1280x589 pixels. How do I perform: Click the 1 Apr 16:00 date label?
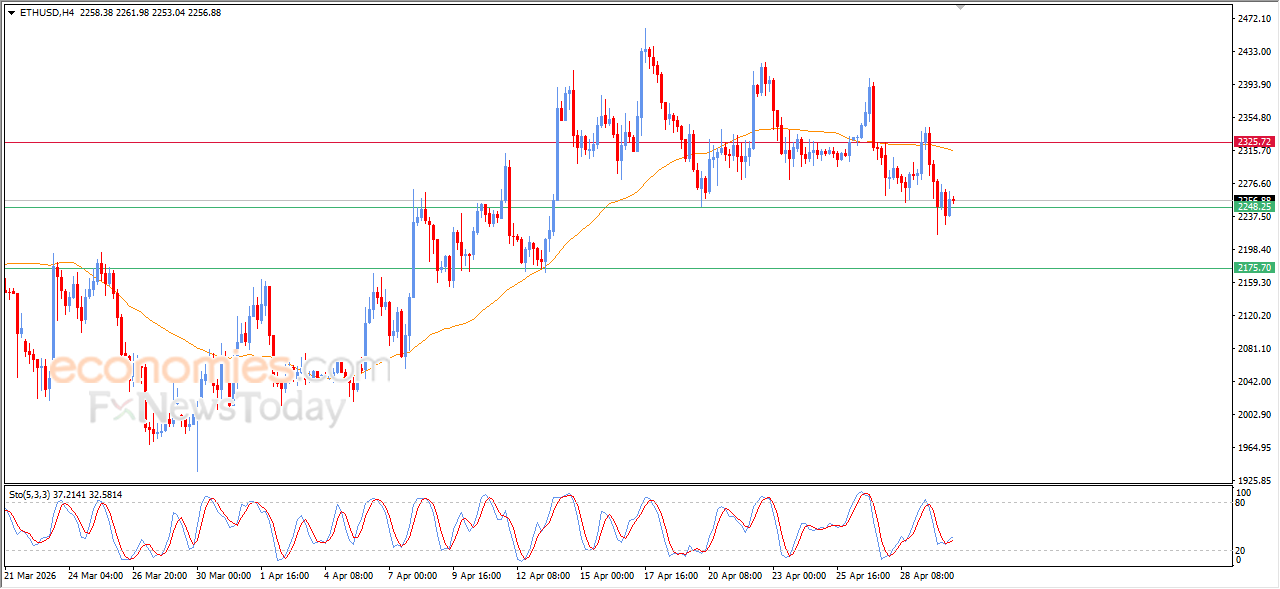(x=285, y=576)
